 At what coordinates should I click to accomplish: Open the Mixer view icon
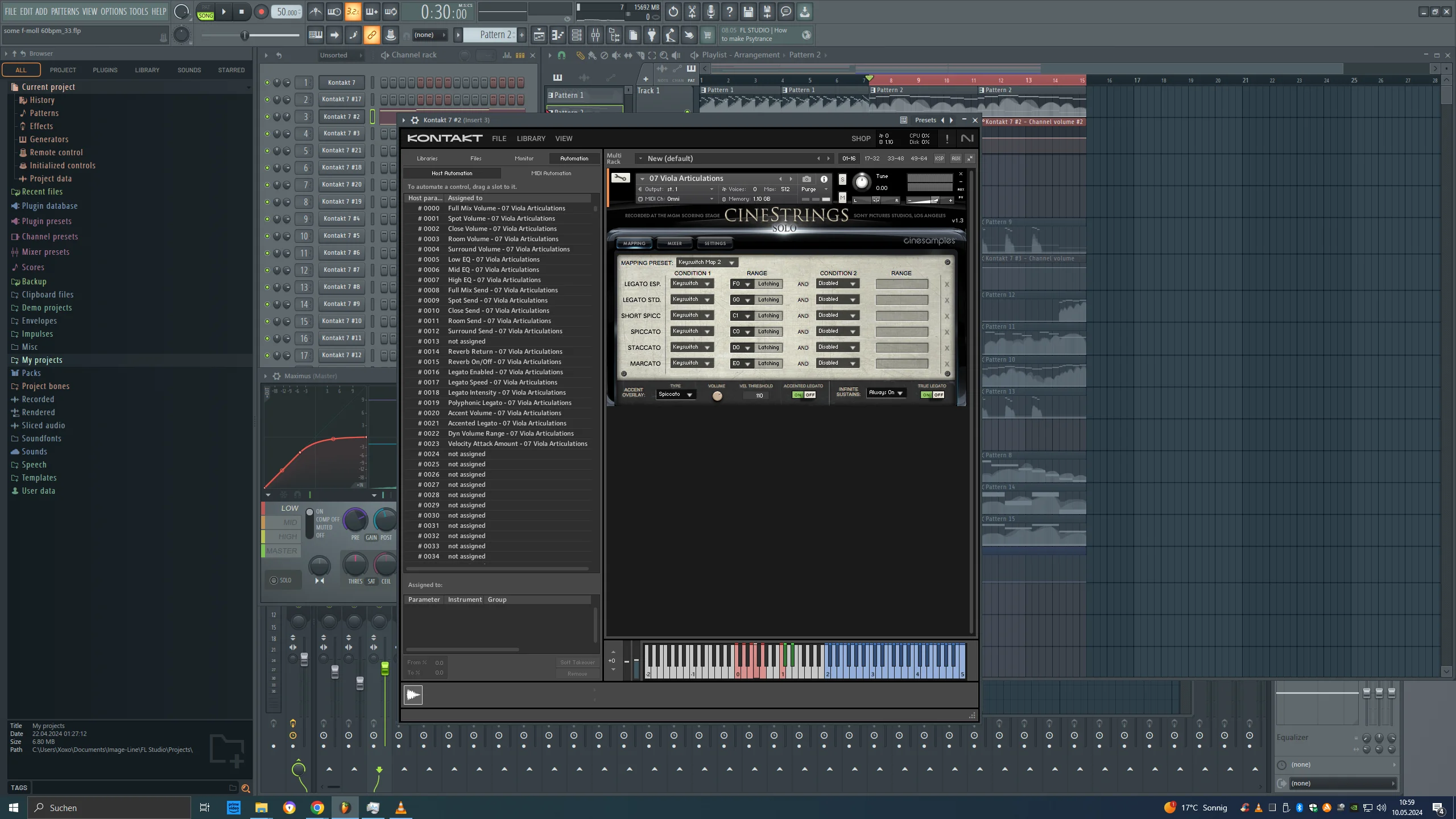(595, 35)
